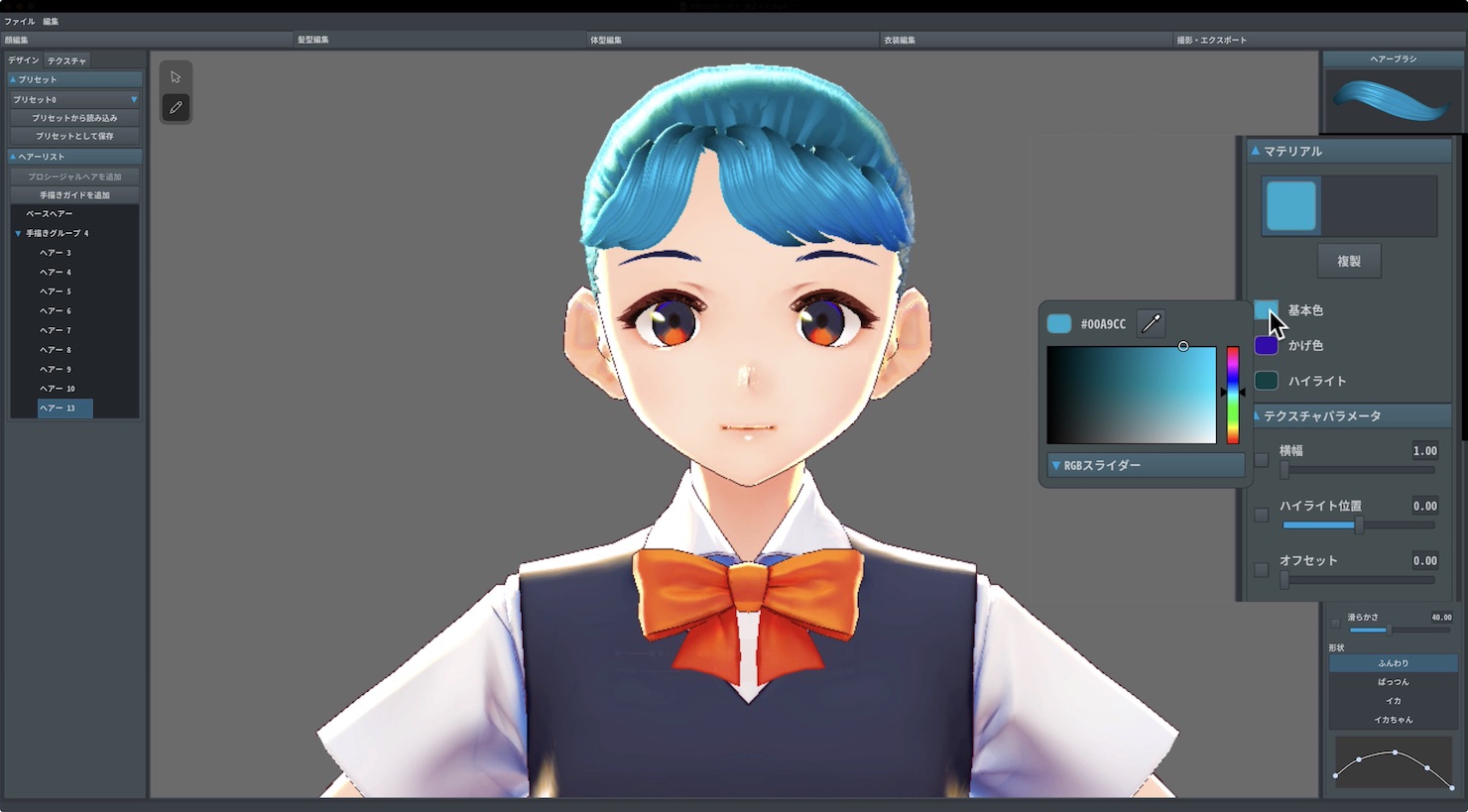Click the 複製 duplicate button
The image size is (1468, 812).
1349,261
